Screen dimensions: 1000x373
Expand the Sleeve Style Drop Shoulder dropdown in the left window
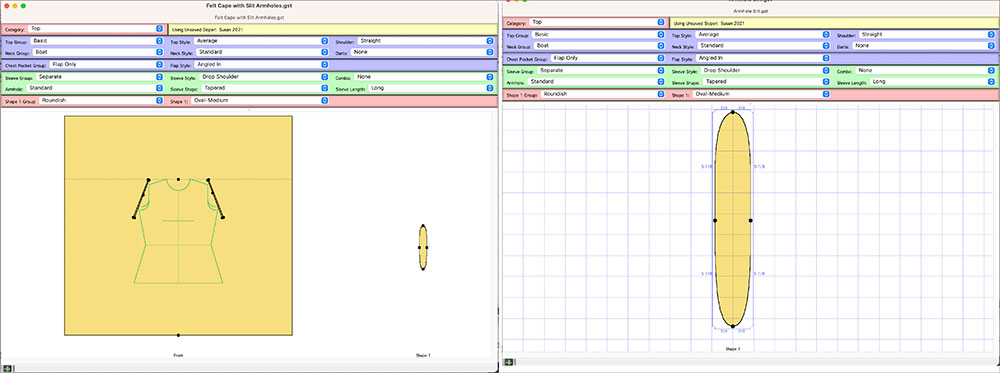pos(262,77)
